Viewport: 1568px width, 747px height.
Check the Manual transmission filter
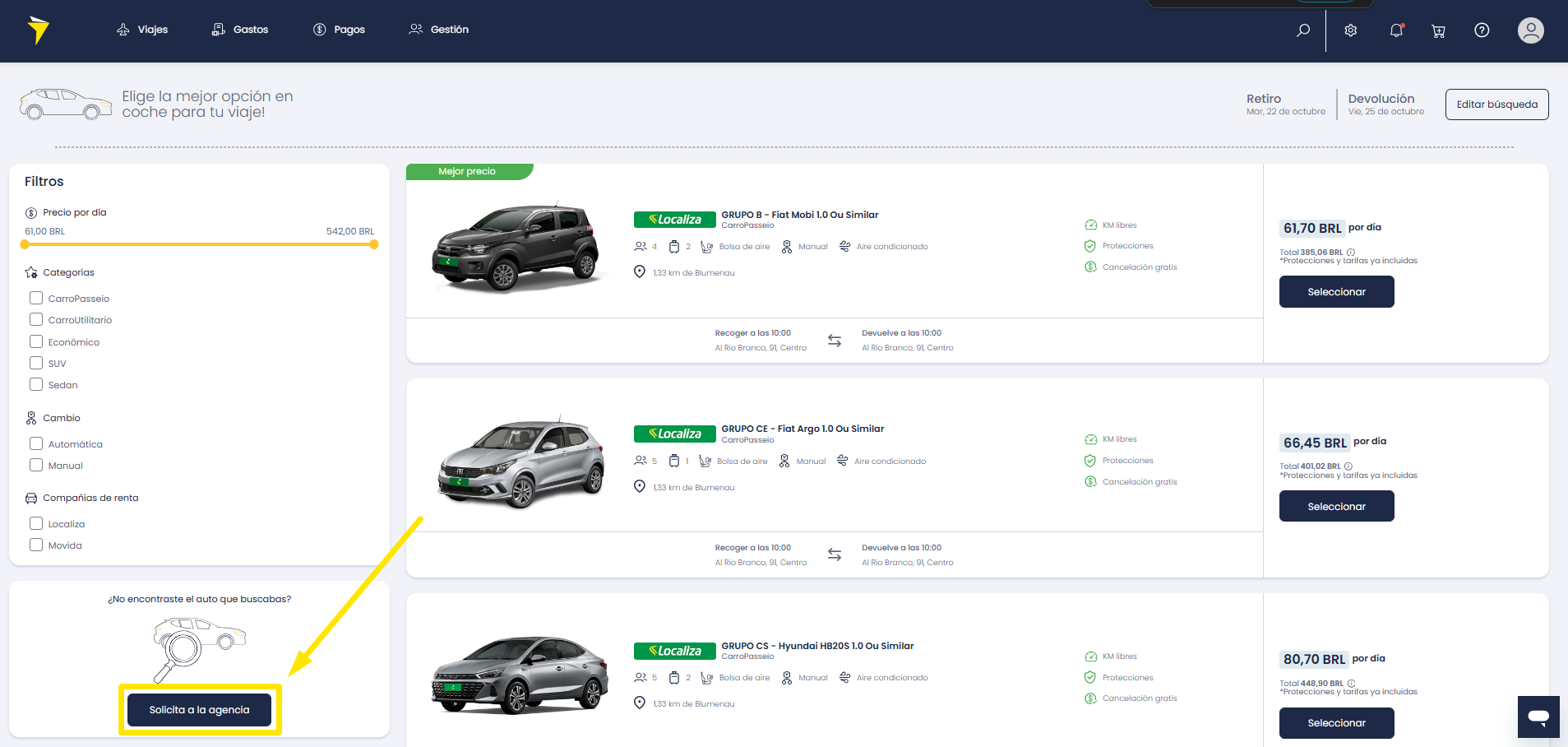coord(36,465)
